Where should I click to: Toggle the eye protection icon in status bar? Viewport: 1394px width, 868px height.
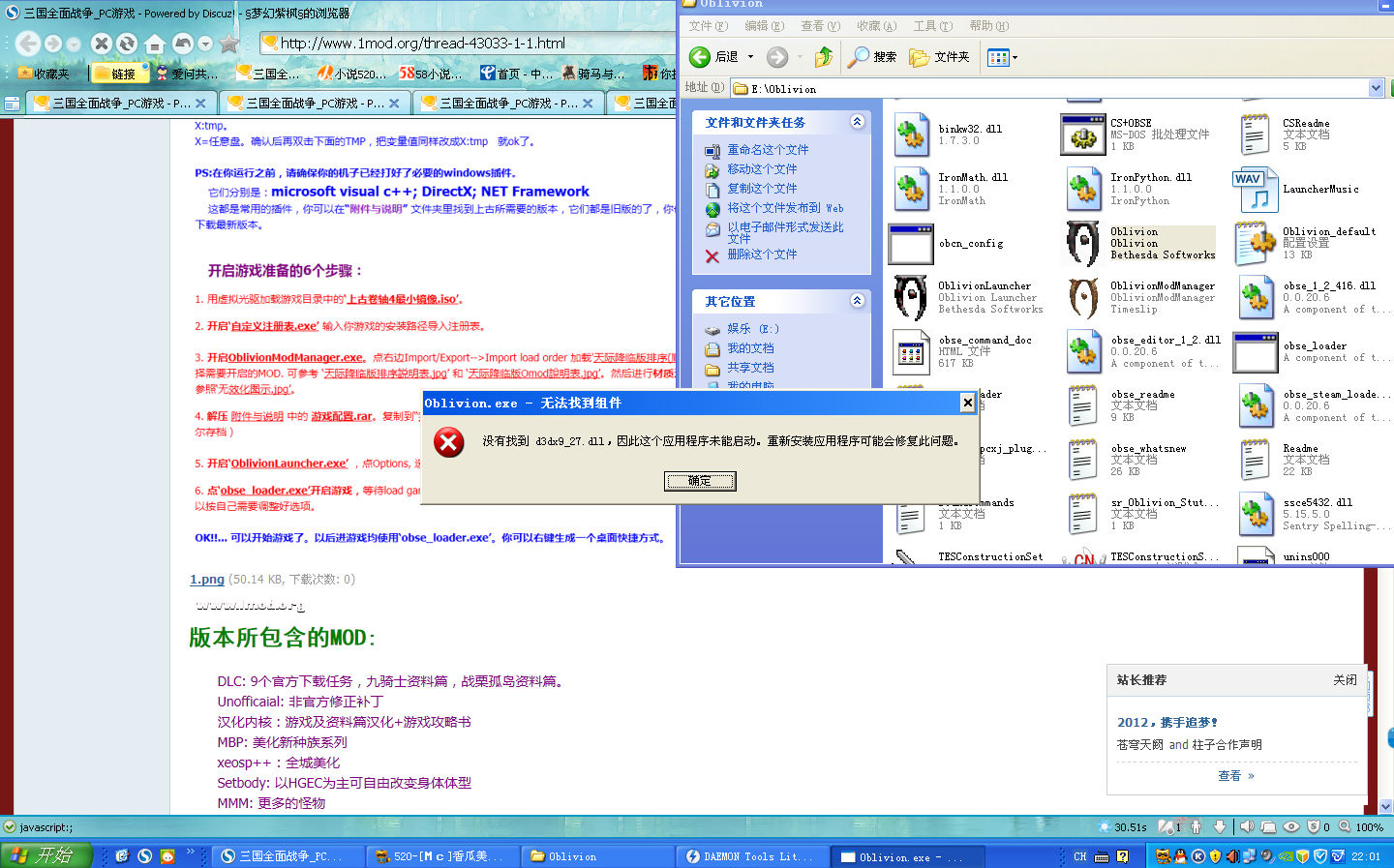coord(1291,827)
